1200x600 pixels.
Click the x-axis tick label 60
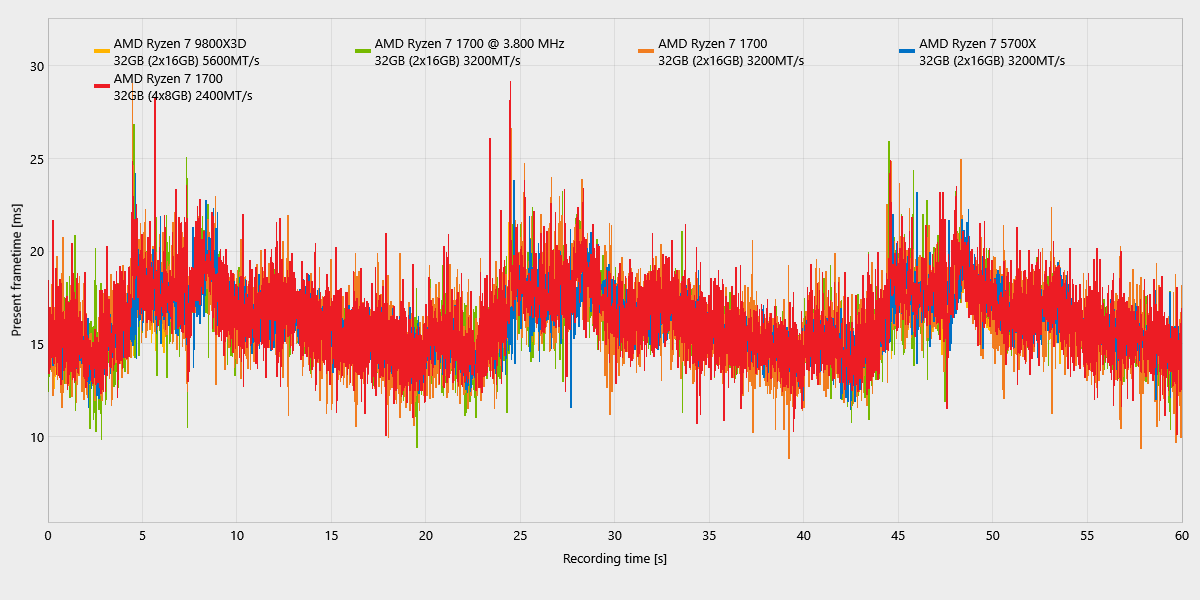1181,536
